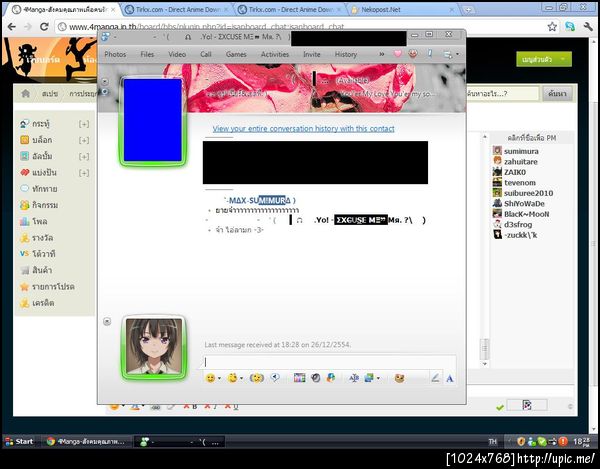Open 'View your entire conversation history' link

pos(303,129)
